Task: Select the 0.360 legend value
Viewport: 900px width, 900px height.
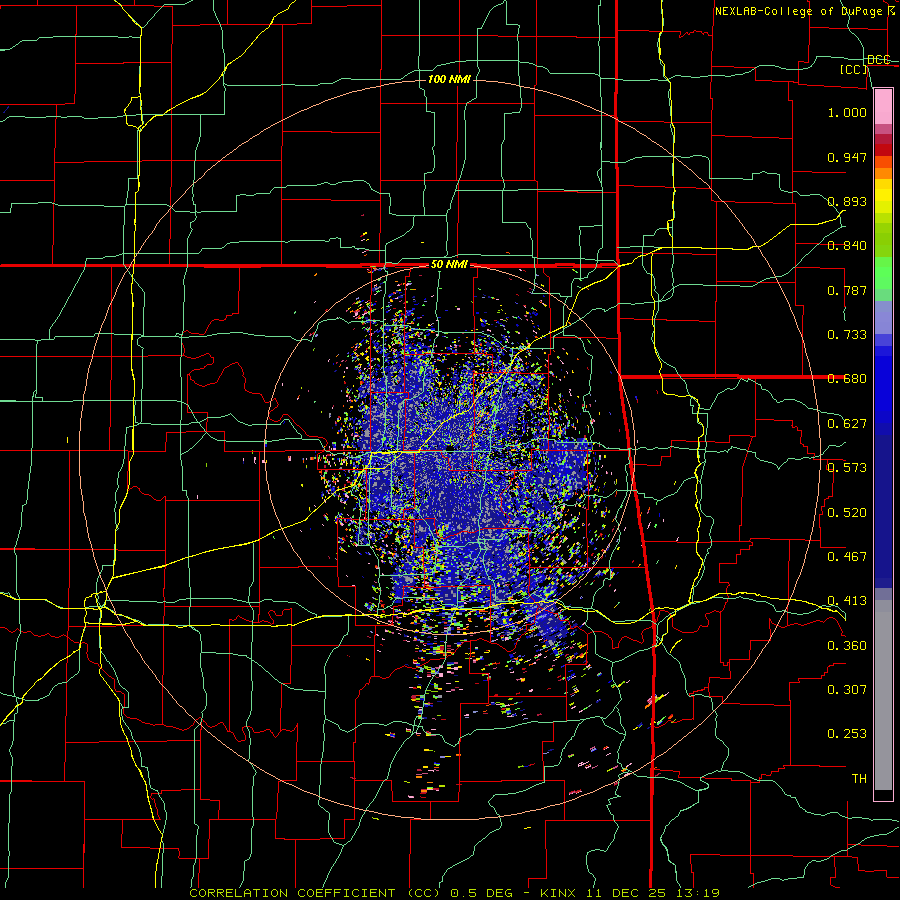Action: point(847,646)
